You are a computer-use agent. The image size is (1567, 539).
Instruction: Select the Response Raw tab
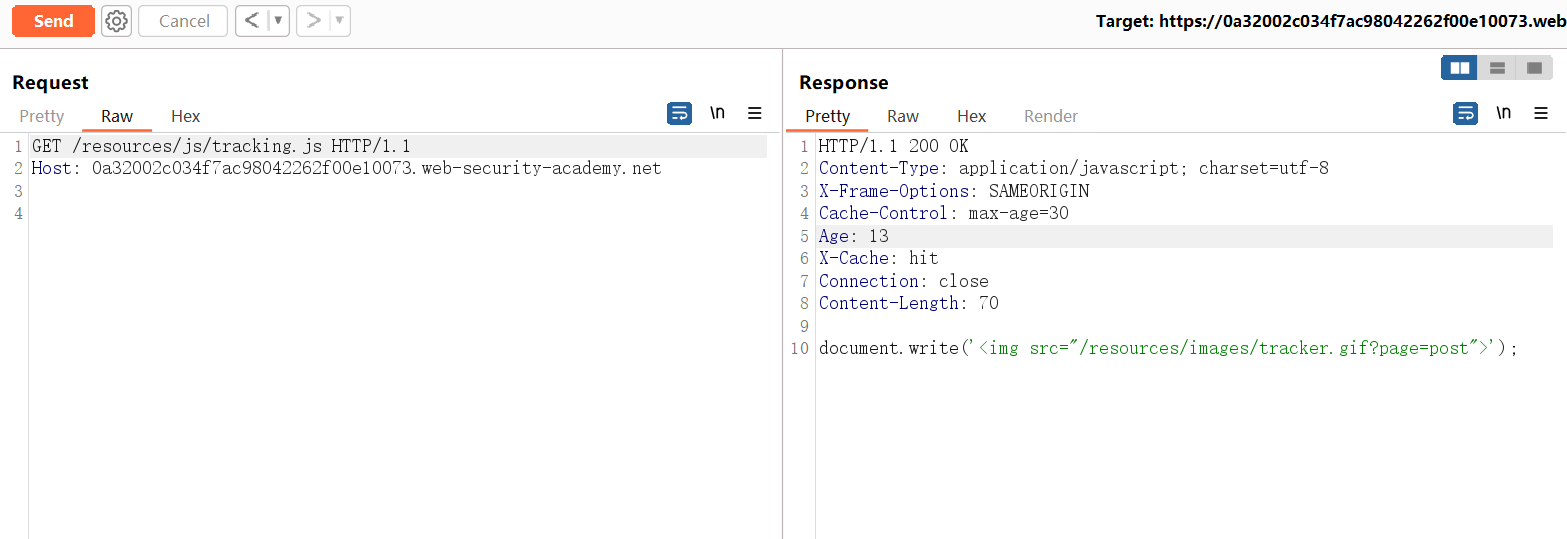coord(902,116)
